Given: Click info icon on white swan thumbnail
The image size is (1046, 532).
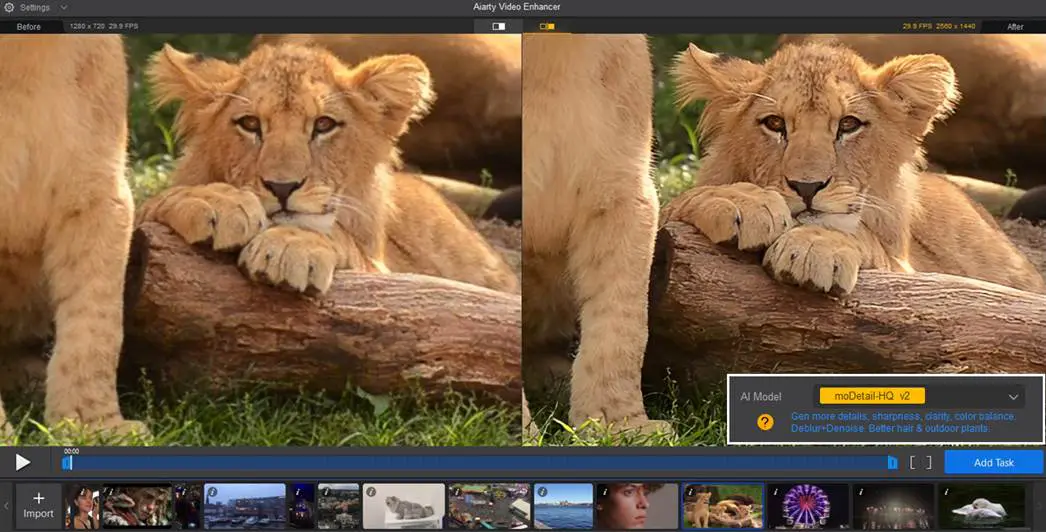Looking at the screenshot, I should click(x=946, y=491).
